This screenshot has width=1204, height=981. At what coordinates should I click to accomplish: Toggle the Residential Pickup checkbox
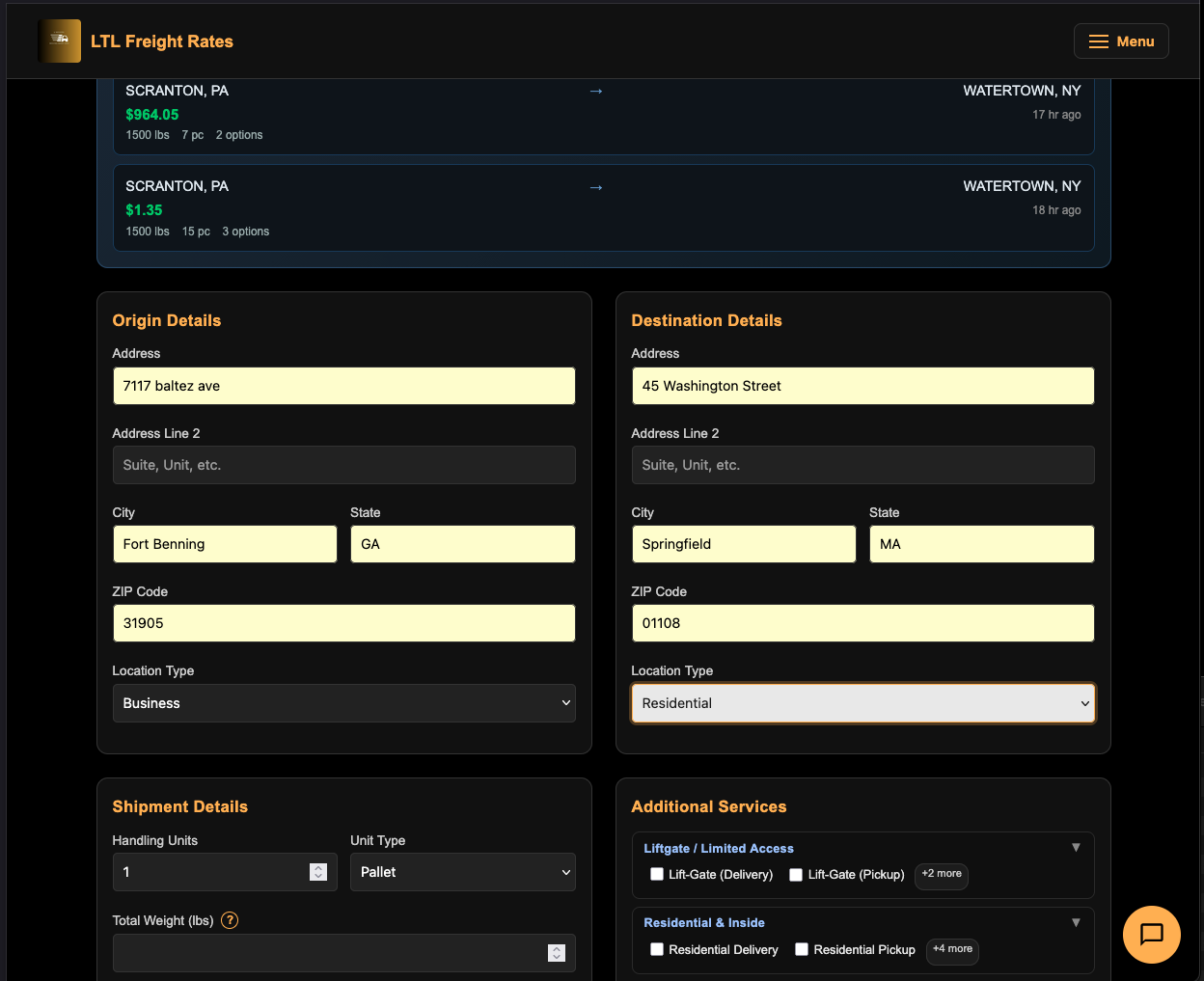click(802, 949)
